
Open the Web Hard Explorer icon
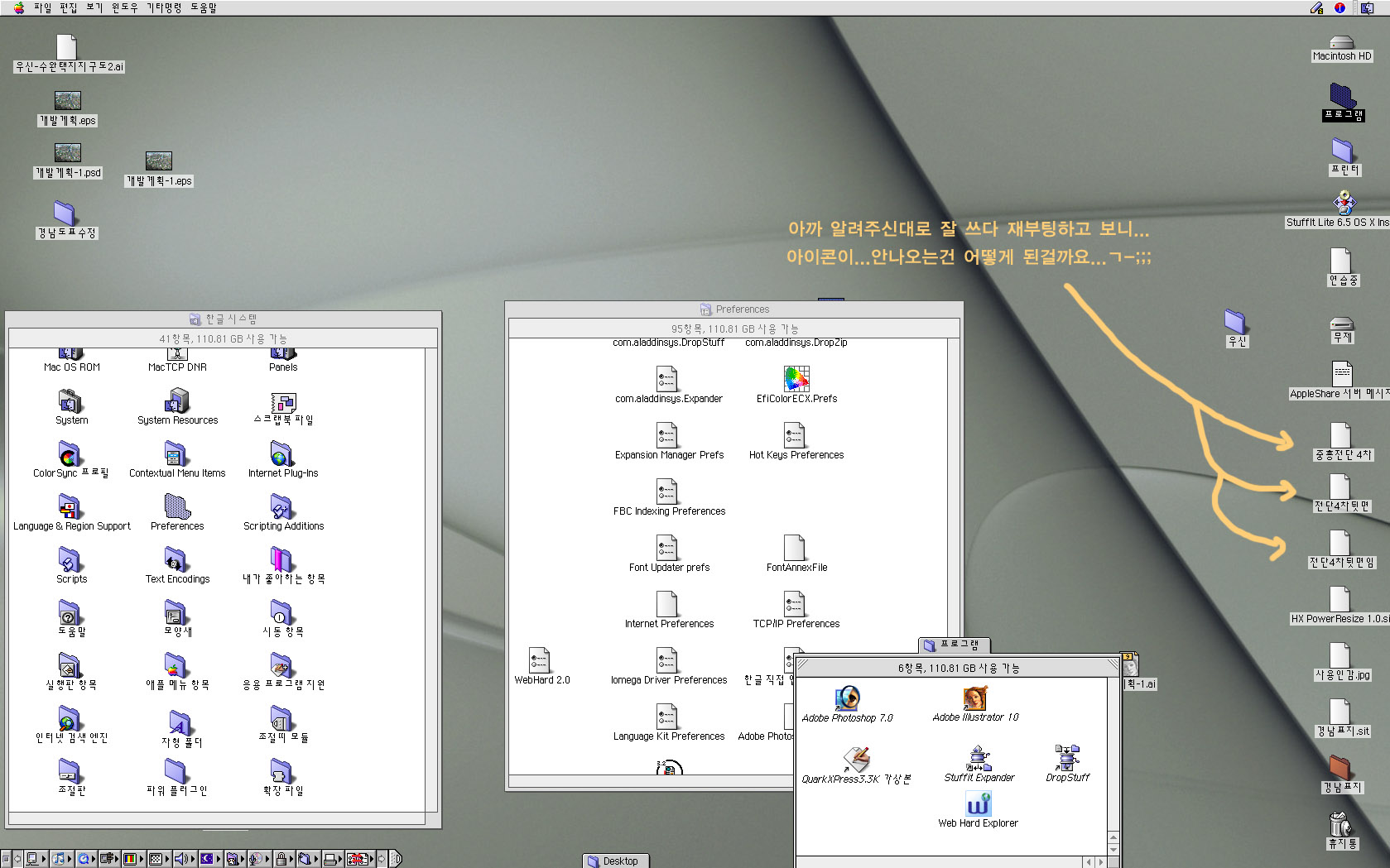pyautogui.click(x=978, y=804)
